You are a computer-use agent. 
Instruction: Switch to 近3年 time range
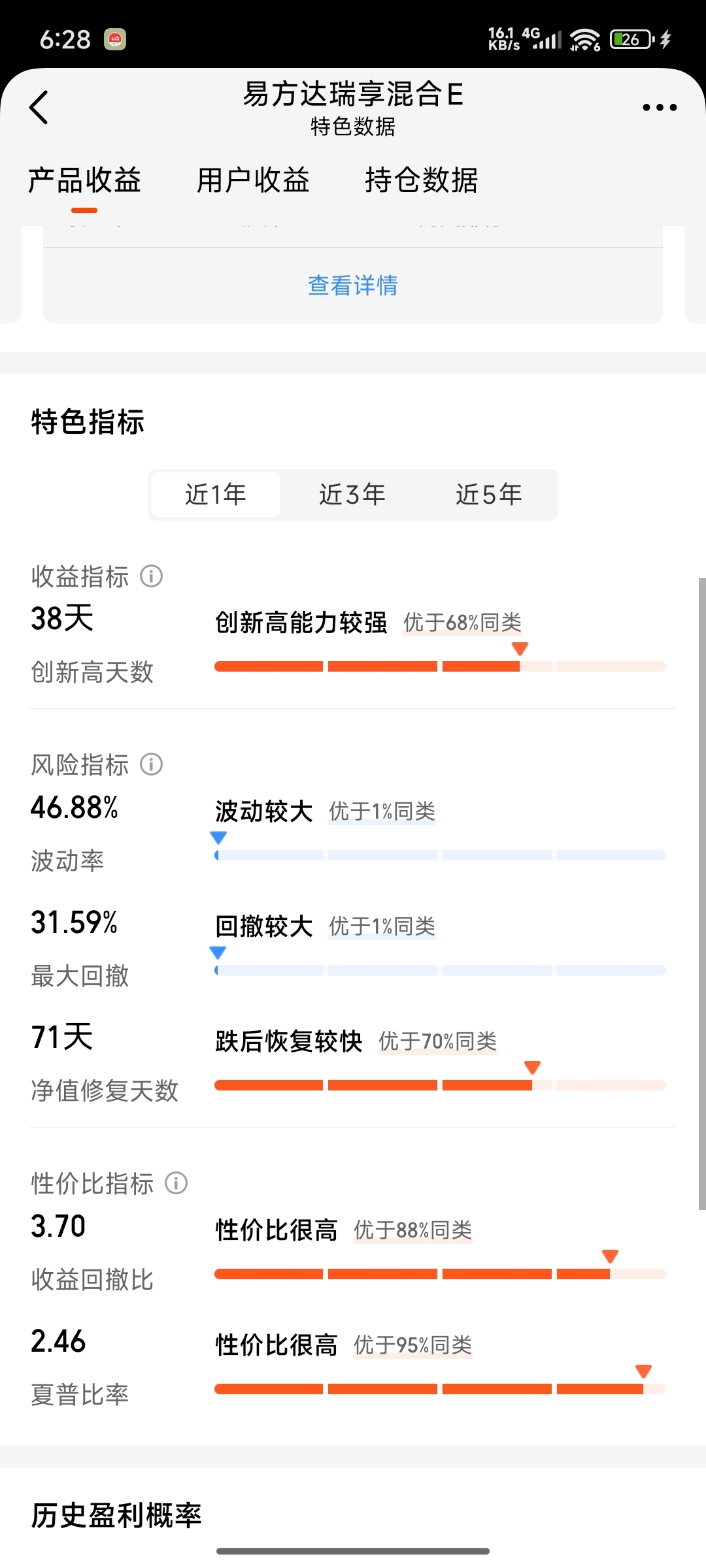[x=352, y=495]
